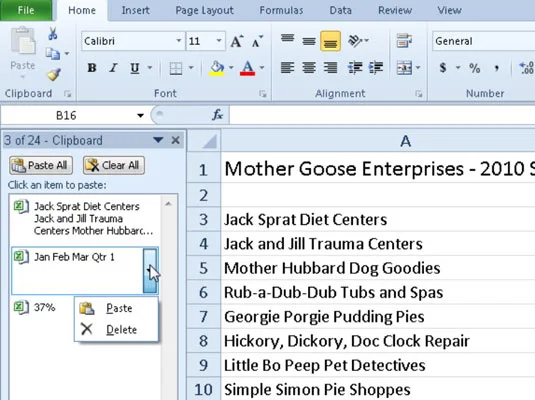Toggle the highlighted Bottom Align button
Viewport: 535px width, 400px height.
pyautogui.click(x=330, y=41)
